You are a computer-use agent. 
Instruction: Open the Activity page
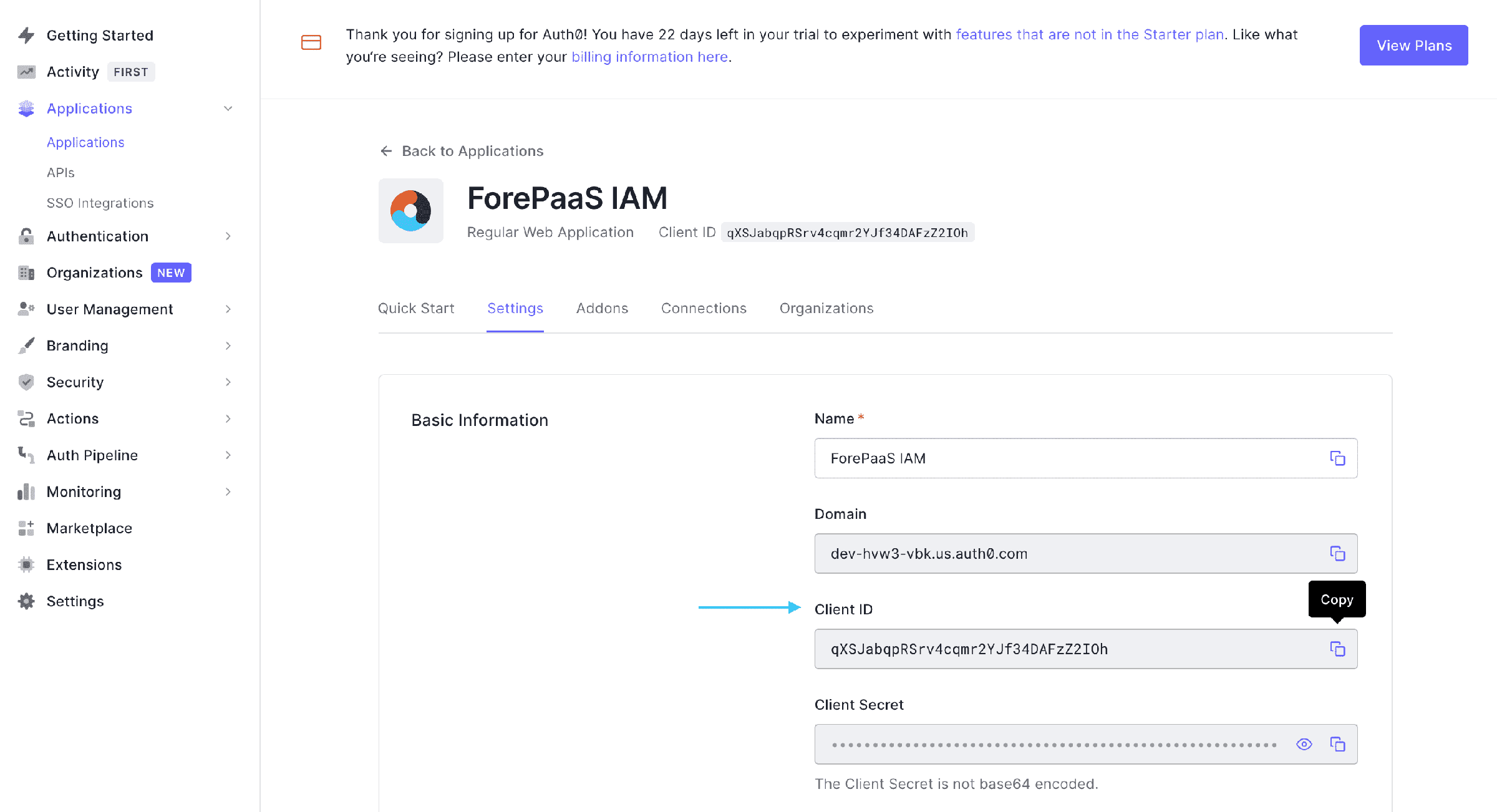point(73,72)
